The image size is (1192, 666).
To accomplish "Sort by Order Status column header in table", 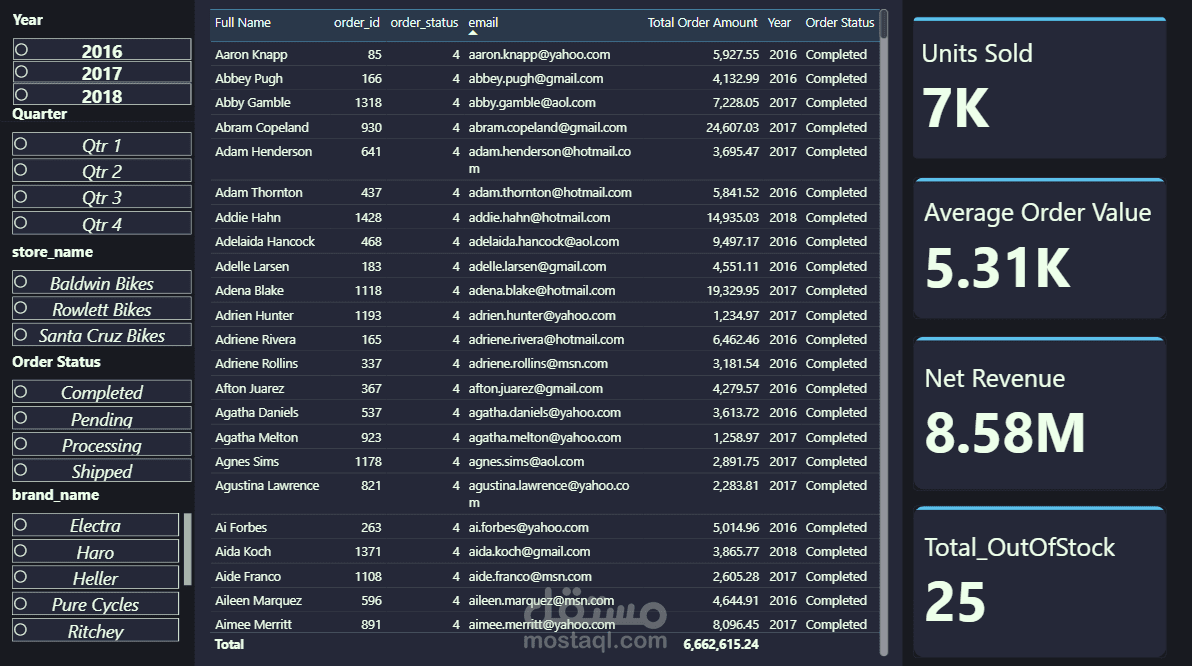I will 840,23.
